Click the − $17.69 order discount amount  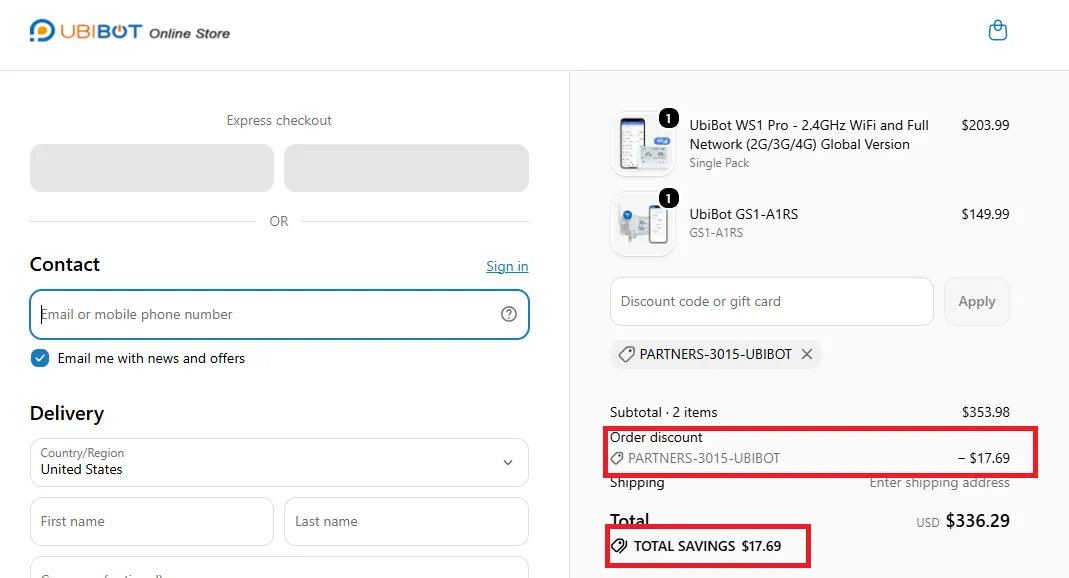click(x=984, y=458)
